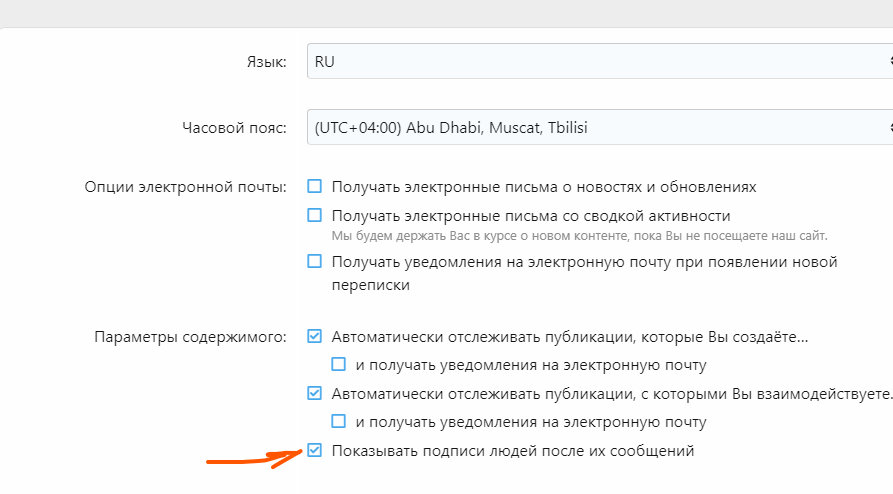893x494 pixels.
Task: Click the arrow stepper of the RU dropdown
Action: click(888, 61)
